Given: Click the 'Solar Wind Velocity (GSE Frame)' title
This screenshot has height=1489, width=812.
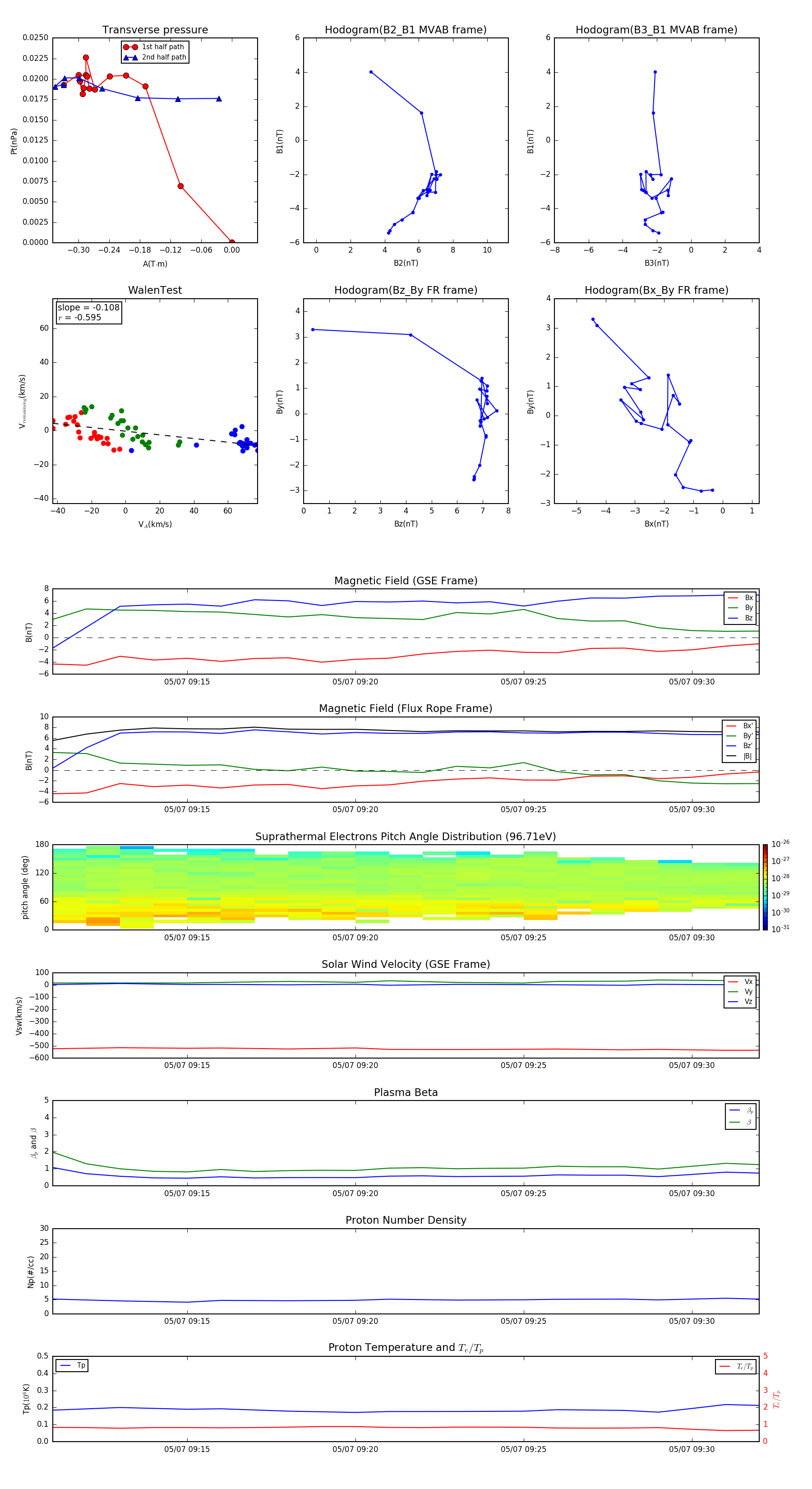Looking at the screenshot, I should (406, 964).
